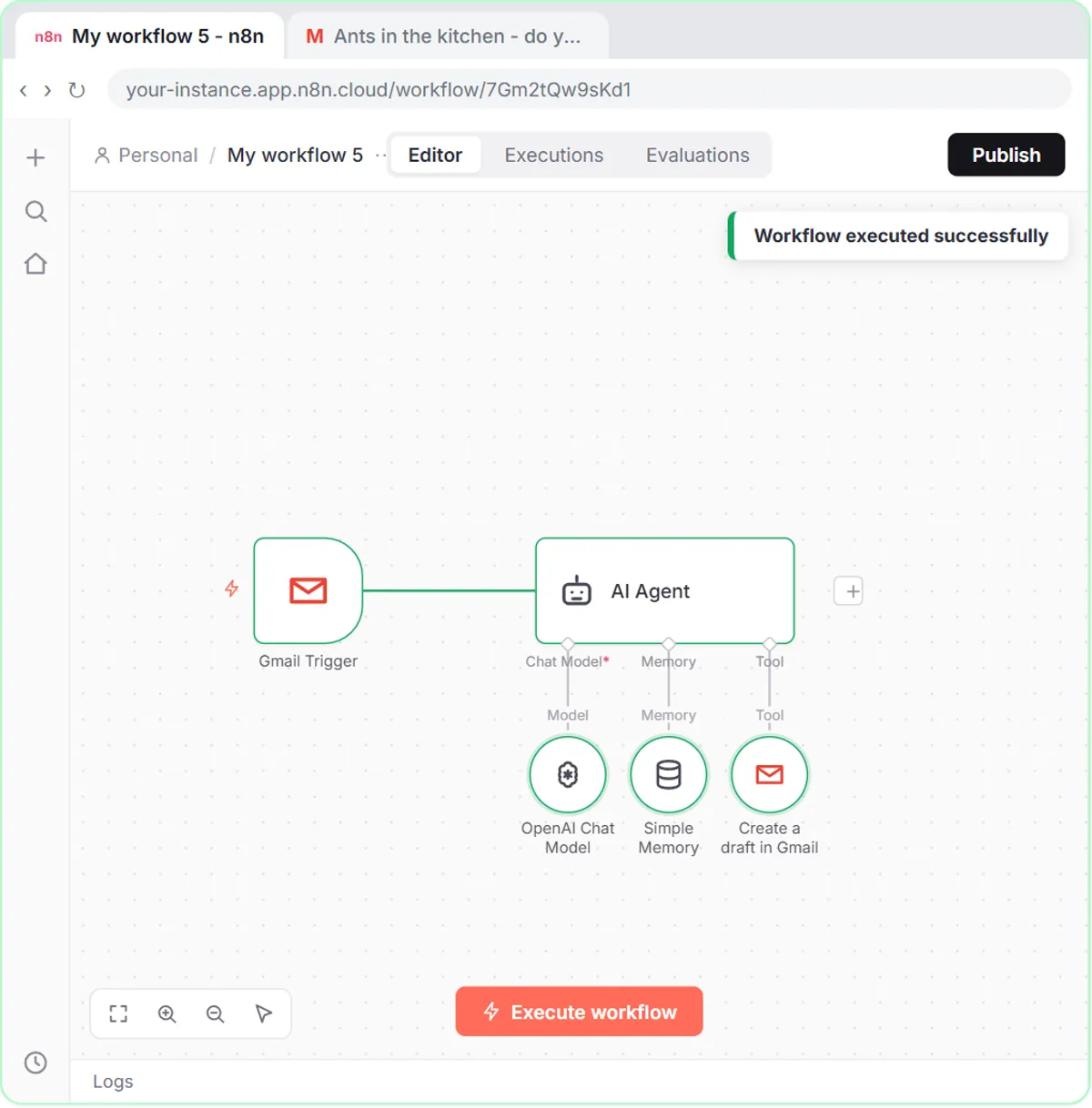The width and height of the screenshot is (1092, 1108).
Task: Switch to Ants in the kitchen Gmail tab
Action: tap(448, 36)
